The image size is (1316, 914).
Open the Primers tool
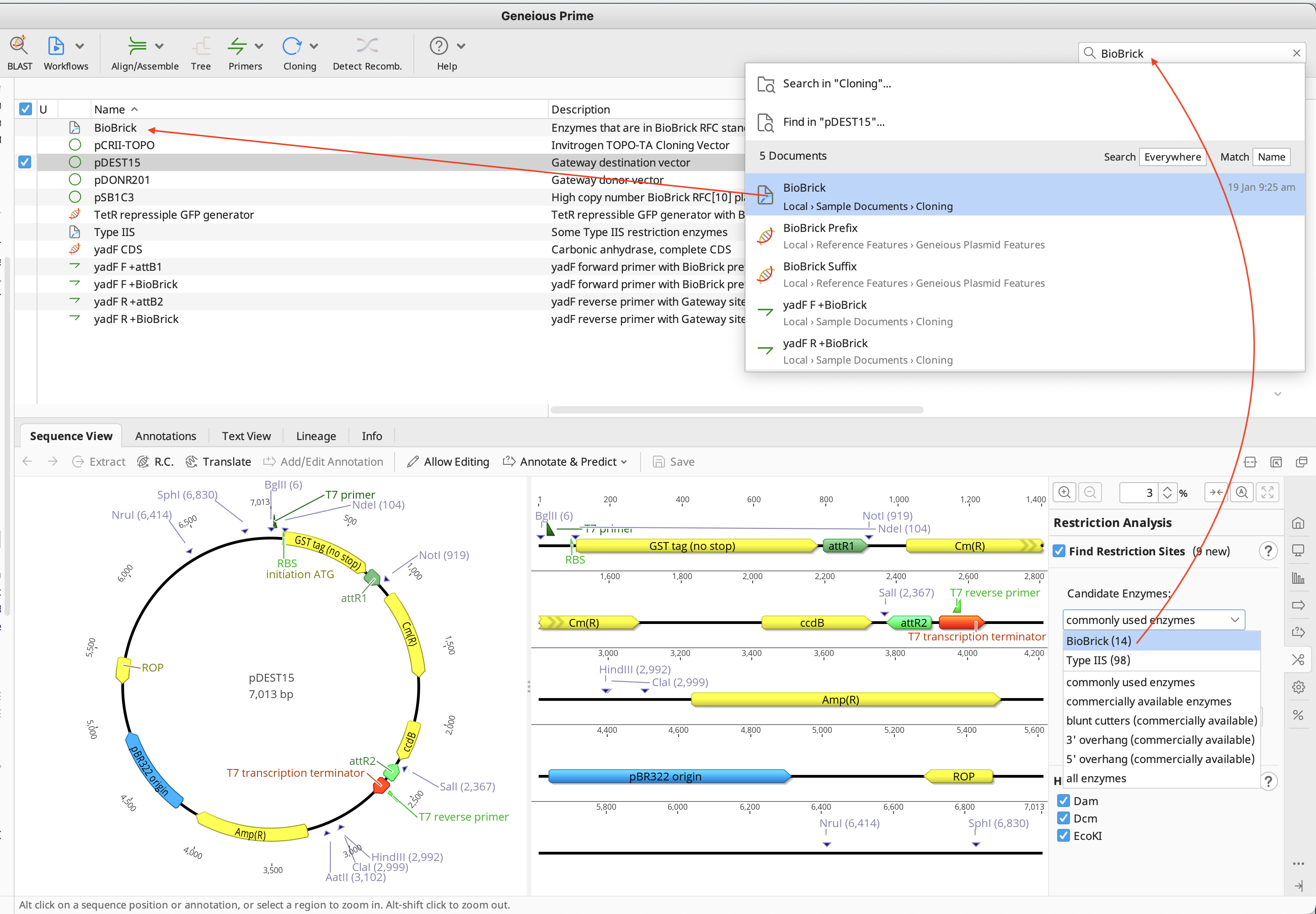point(238,46)
